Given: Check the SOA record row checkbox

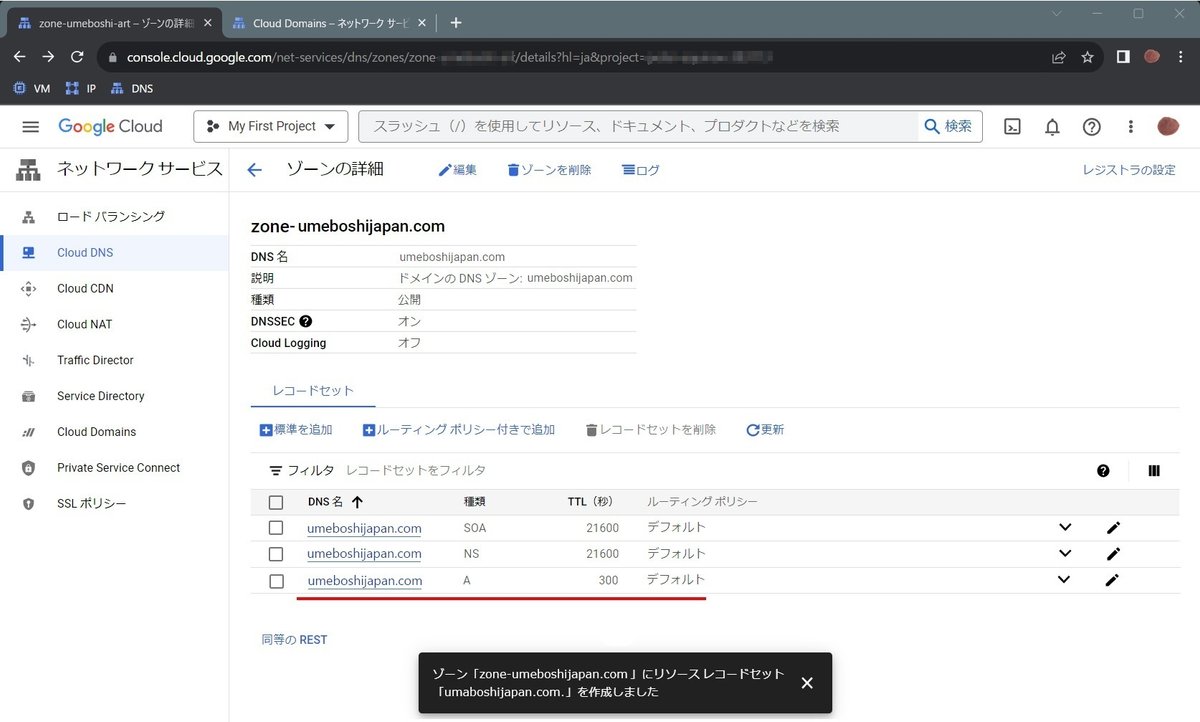Looking at the screenshot, I should click(x=276, y=528).
